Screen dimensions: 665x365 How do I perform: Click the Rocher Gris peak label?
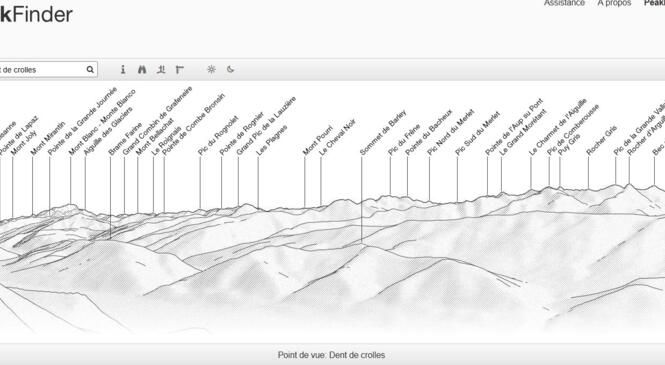pyautogui.click(x=601, y=140)
